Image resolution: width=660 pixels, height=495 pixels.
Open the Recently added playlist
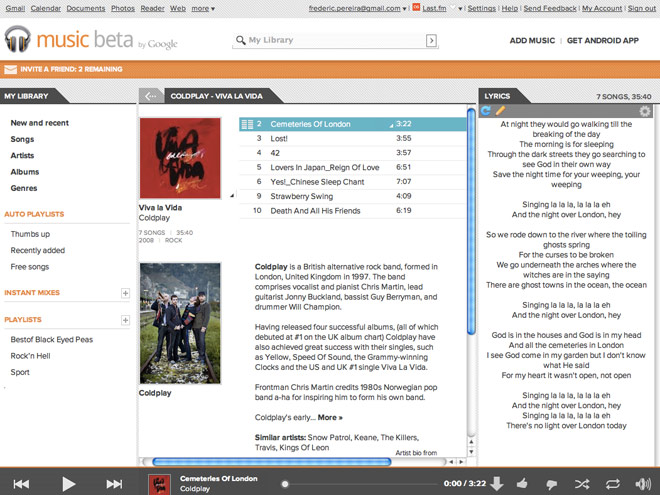(38, 250)
